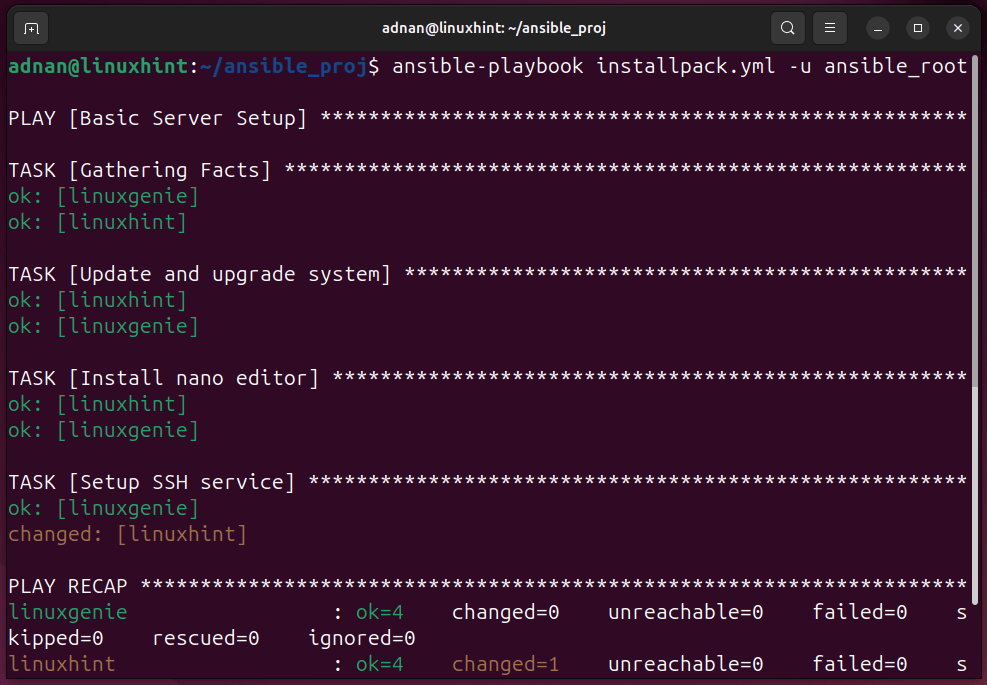Open the terminal hamburger menu

click(x=830, y=28)
